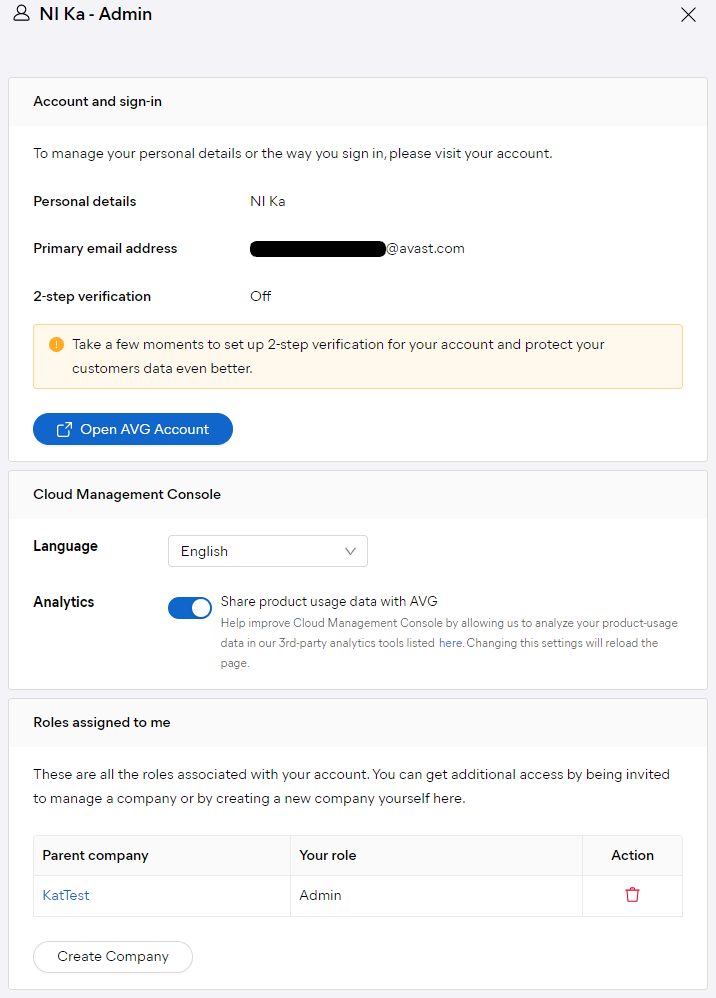Click the warning icon in the 2-step verification banner
Viewport: 716px width, 998px height.
(57, 344)
